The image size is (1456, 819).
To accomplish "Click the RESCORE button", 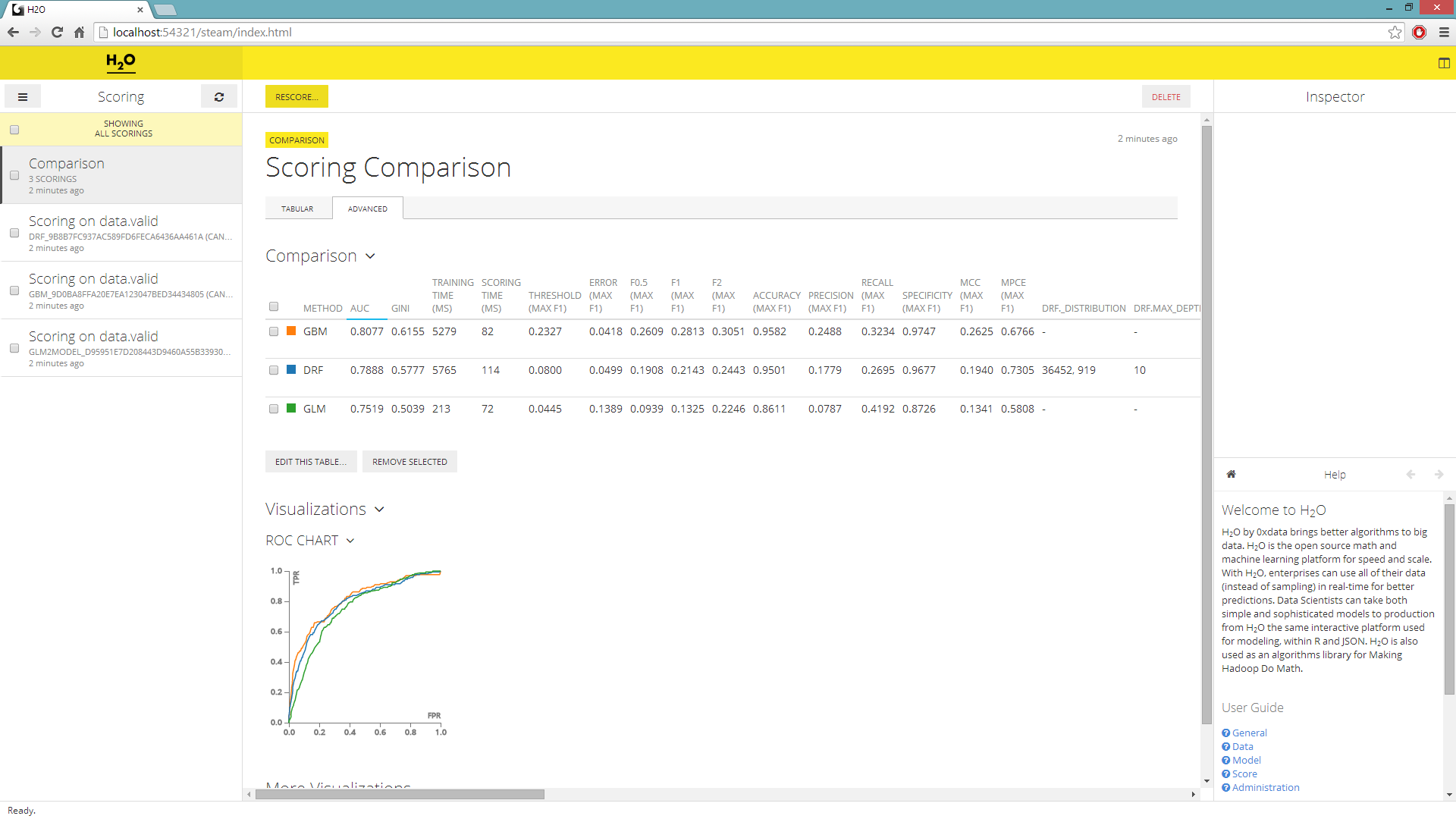I will [296, 96].
